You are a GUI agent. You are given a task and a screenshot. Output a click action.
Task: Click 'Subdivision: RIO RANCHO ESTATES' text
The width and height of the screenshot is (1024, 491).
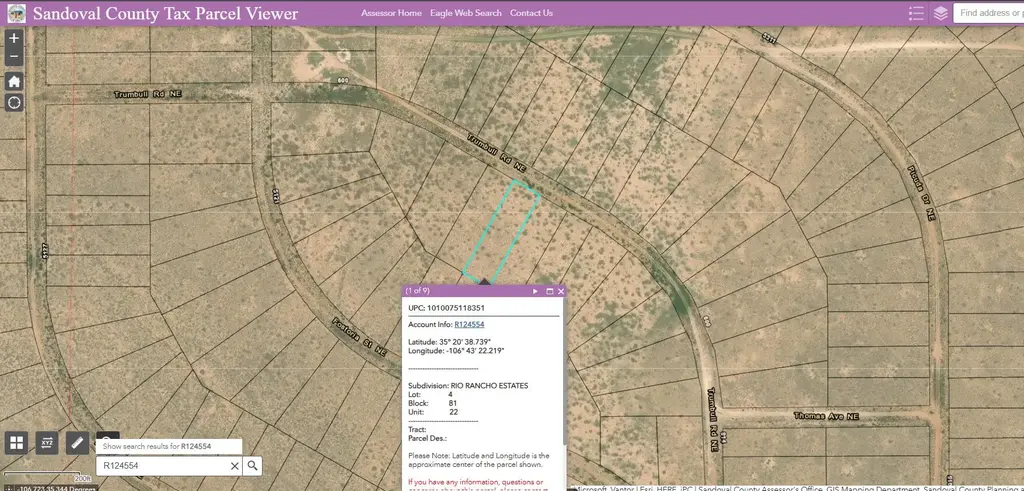point(468,386)
